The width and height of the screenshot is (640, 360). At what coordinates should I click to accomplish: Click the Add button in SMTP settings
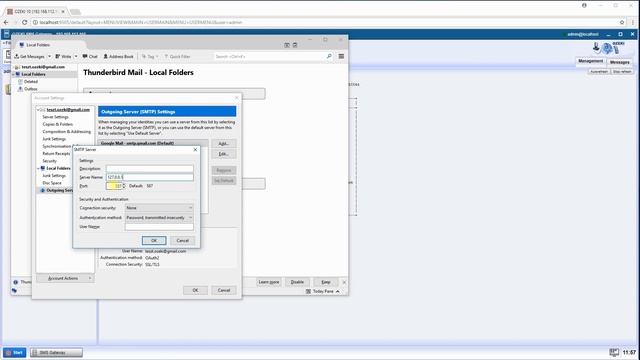223,144
